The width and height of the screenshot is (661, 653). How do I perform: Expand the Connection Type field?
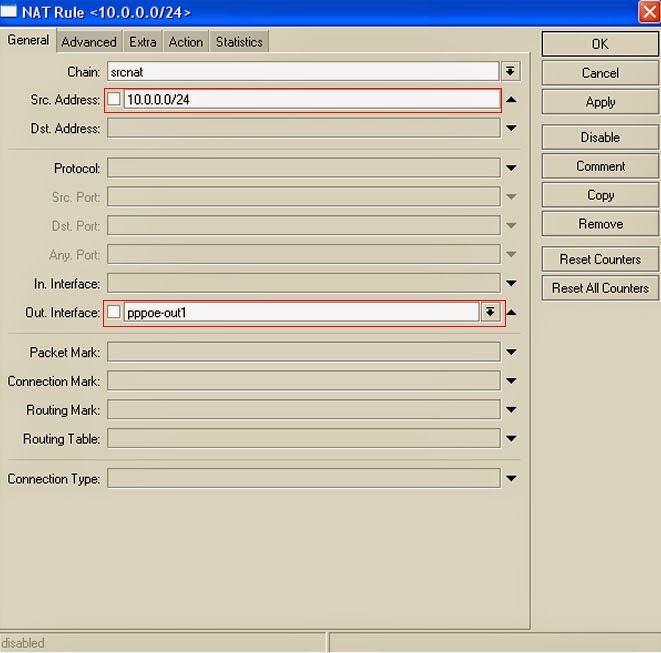[511, 478]
